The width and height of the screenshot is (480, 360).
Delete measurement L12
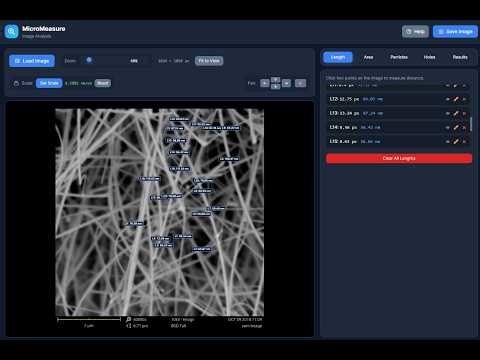click(464, 99)
